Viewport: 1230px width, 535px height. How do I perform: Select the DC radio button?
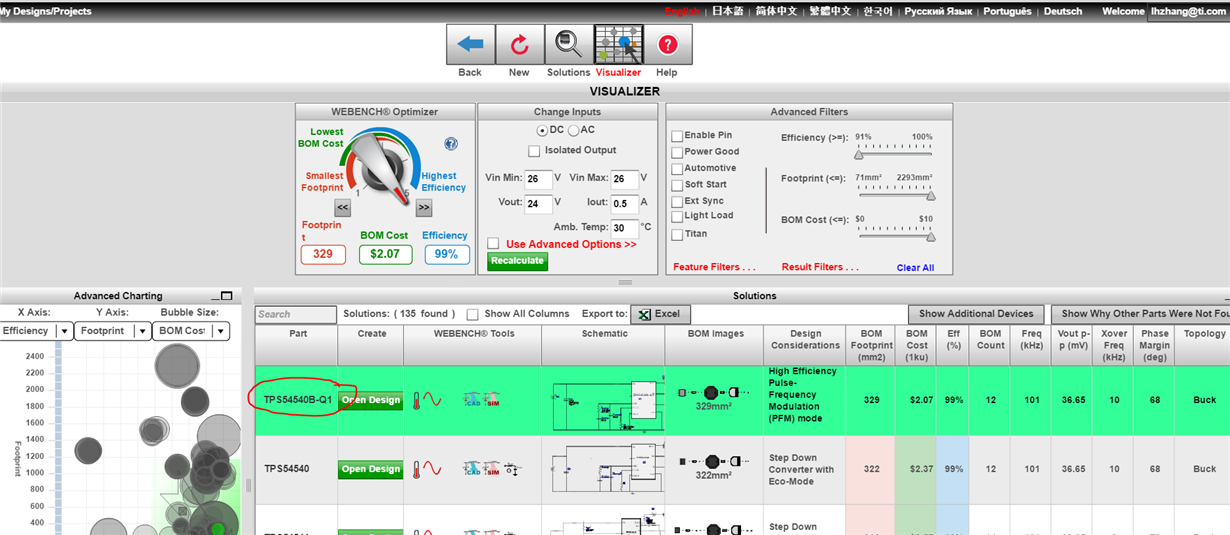coord(542,130)
